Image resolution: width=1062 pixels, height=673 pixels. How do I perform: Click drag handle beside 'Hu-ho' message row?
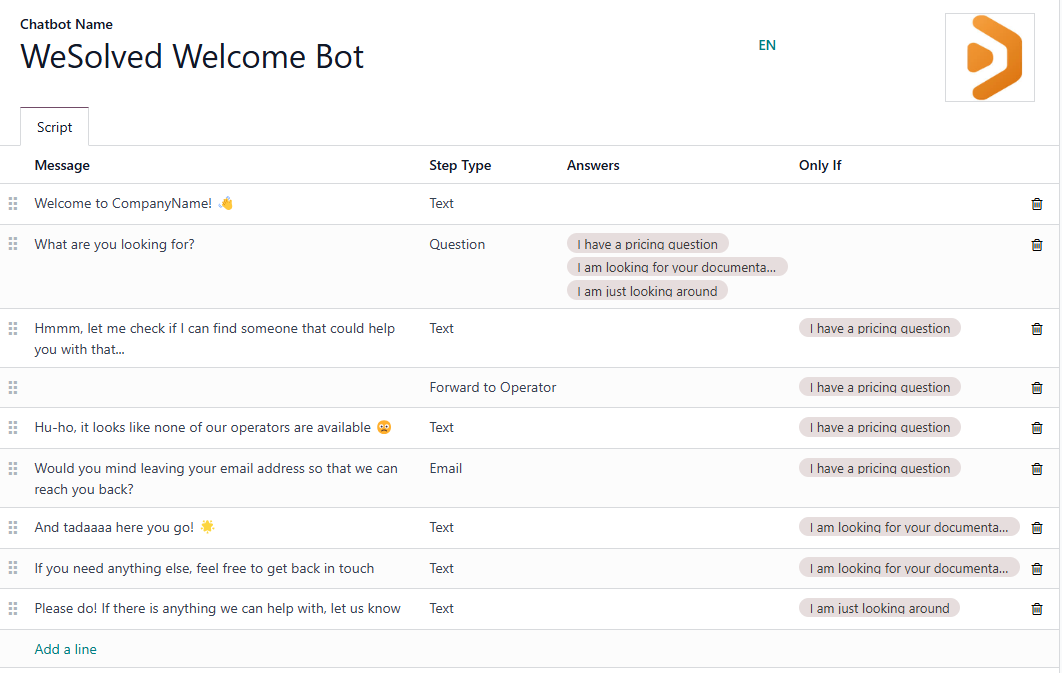tap(13, 428)
